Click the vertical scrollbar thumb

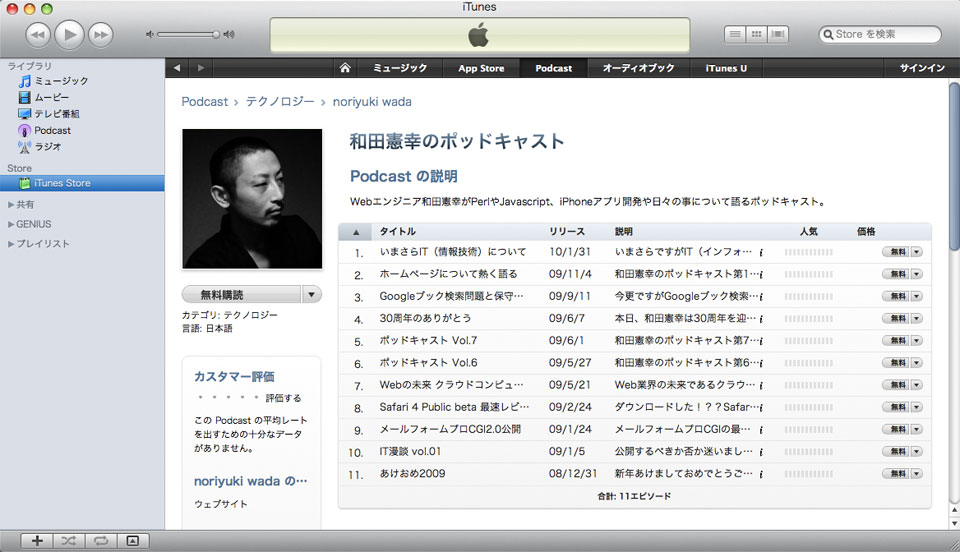pyautogui.click(x=954, y=166)
